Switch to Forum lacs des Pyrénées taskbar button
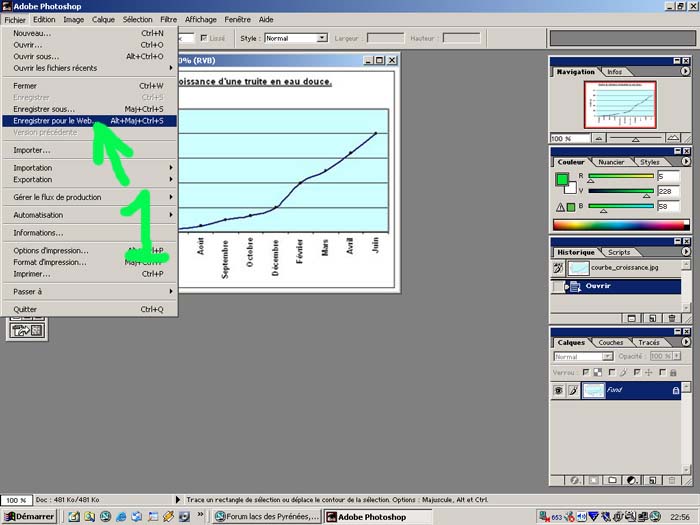Viewport: 700px width, 525px height. [x=267, y=516]
